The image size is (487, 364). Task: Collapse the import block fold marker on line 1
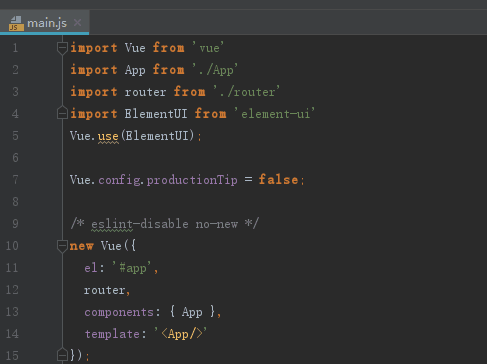coord(62,48)
